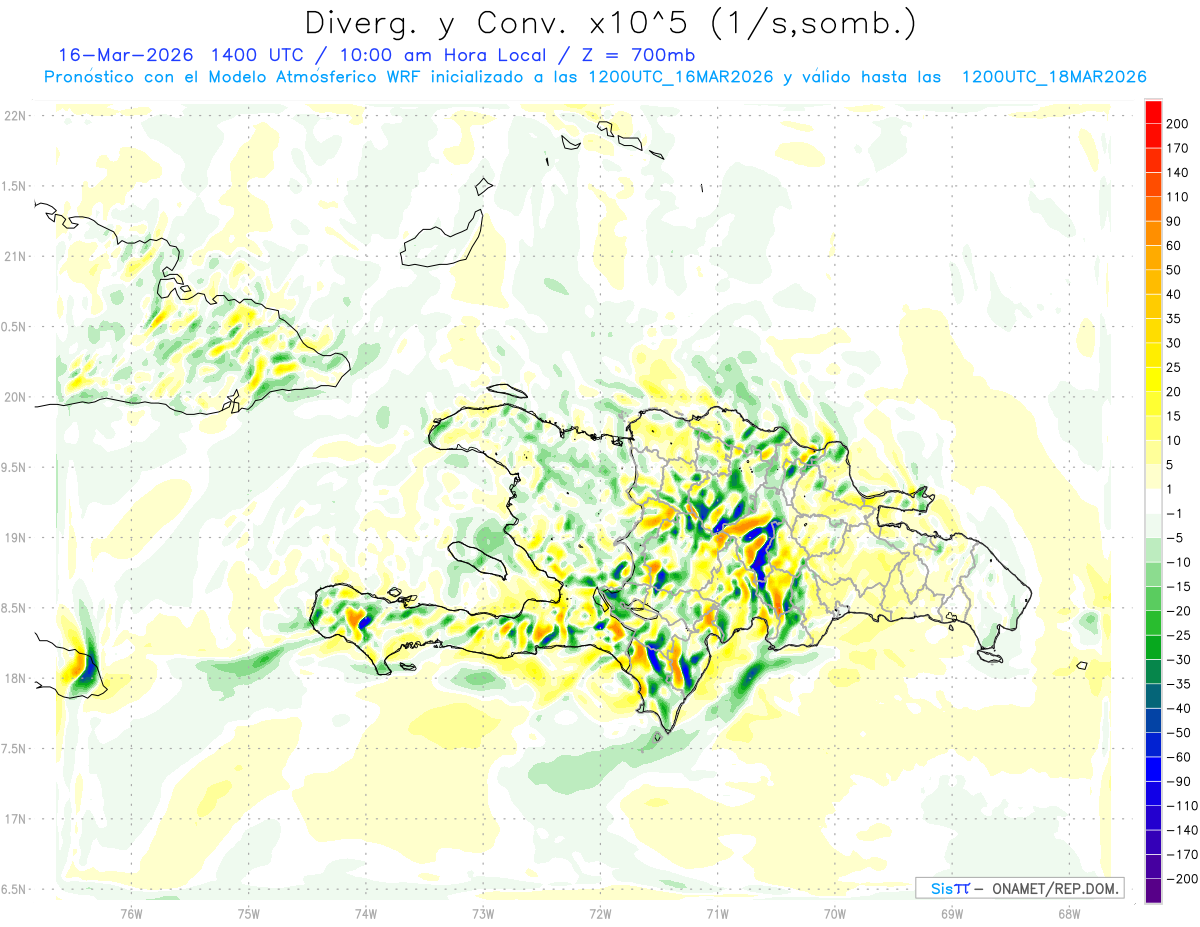
Task: Click the '-50' color scale label
Action: (1177, 733)
